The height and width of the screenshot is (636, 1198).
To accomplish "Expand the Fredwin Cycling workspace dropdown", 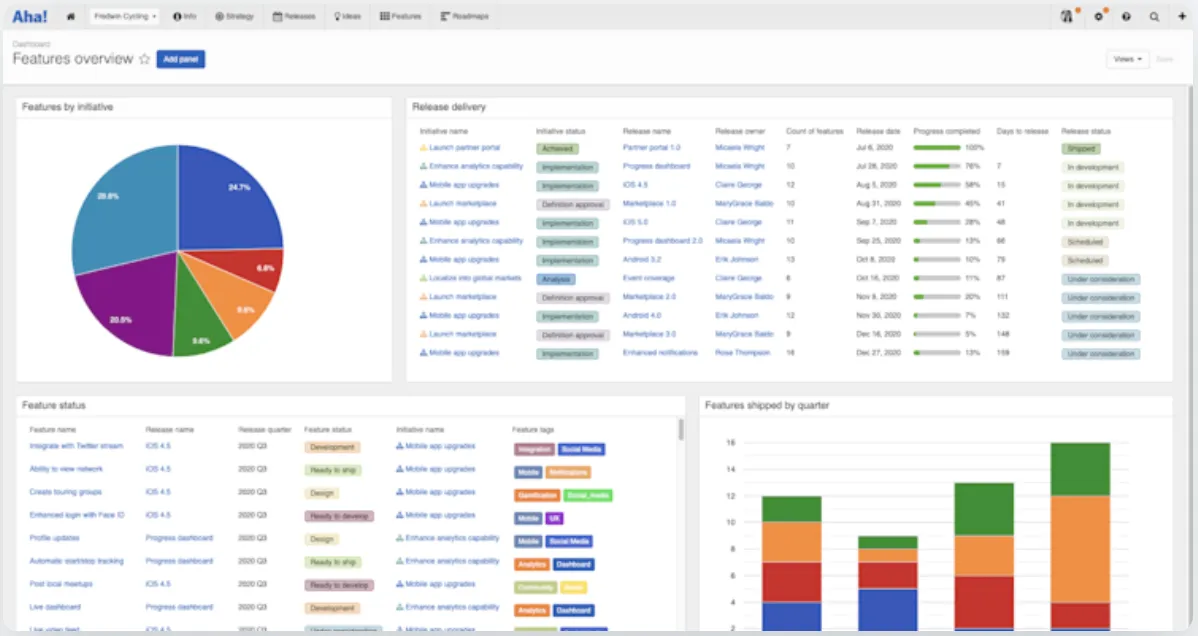I will 125,16.
